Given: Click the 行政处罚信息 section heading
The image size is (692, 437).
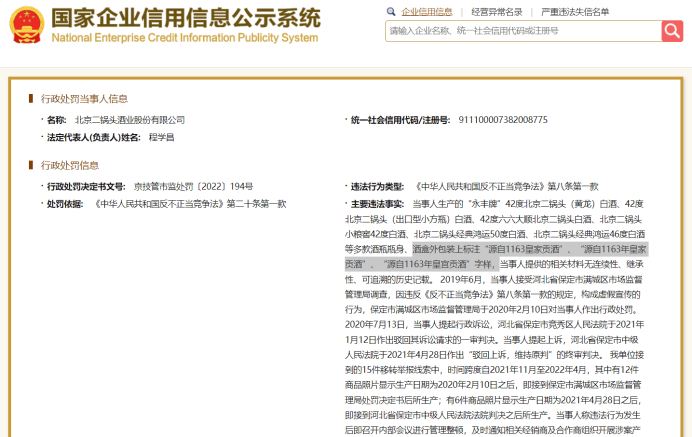Looking at the screenshot, I should click(x=70, y=166).
